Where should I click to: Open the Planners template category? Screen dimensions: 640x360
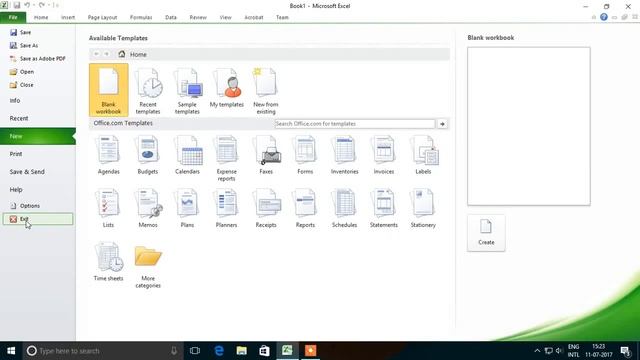[227, 208]
